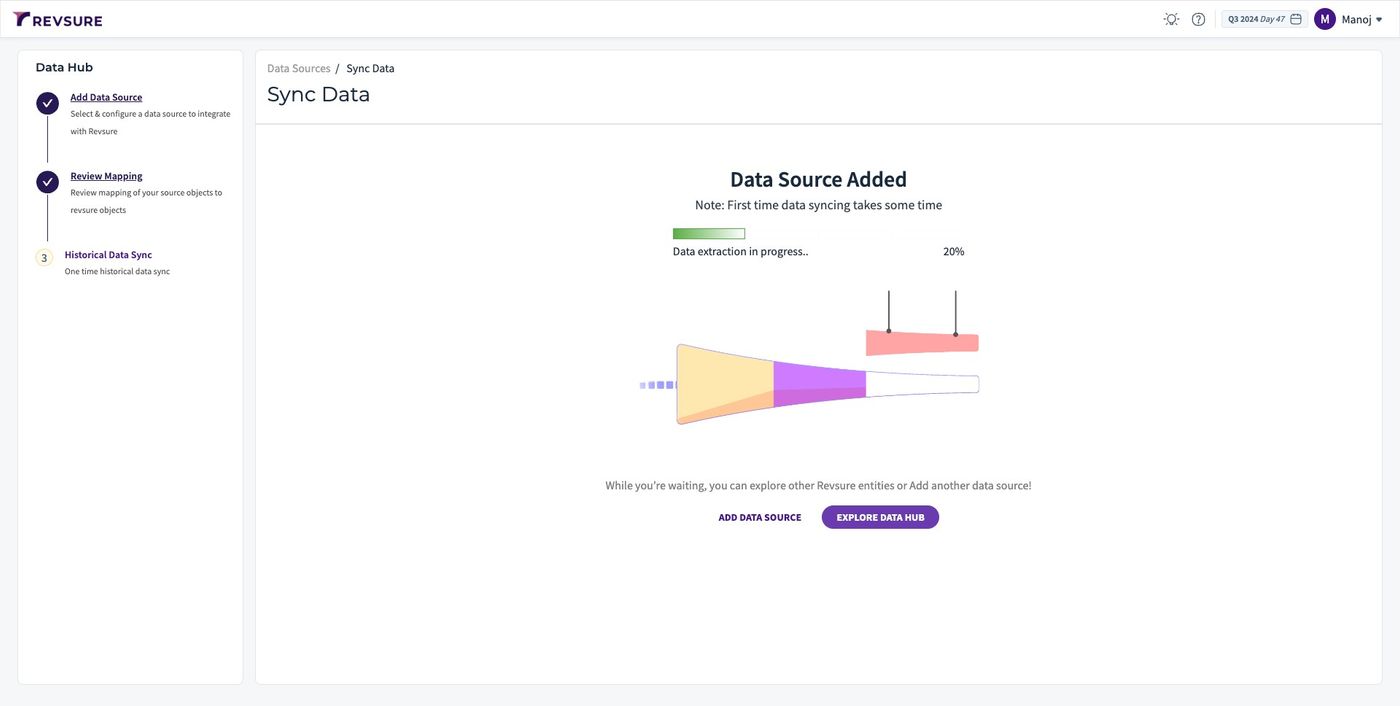Click the Sync Data page title

point(318,94)
